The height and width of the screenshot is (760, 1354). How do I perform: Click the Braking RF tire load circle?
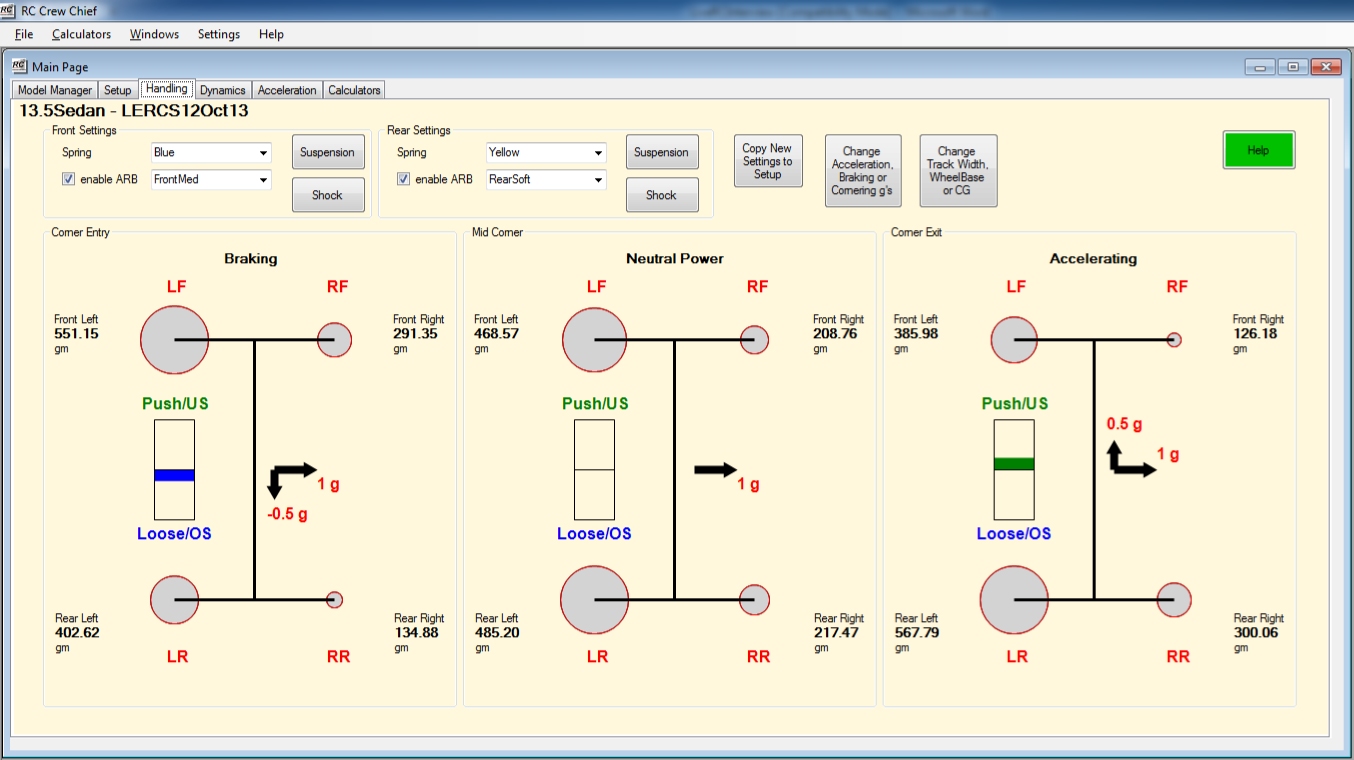pyautogui.click(x=335, y=340)
